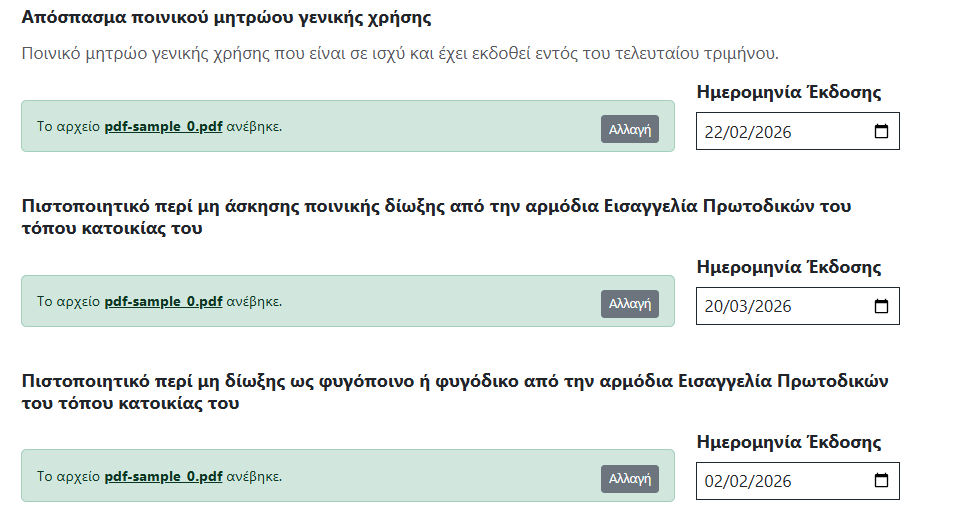Click the Ημερομηνία Έκδοσης label above 20/03/2026
The image size is (959, 527).
(x=788, y=267)
